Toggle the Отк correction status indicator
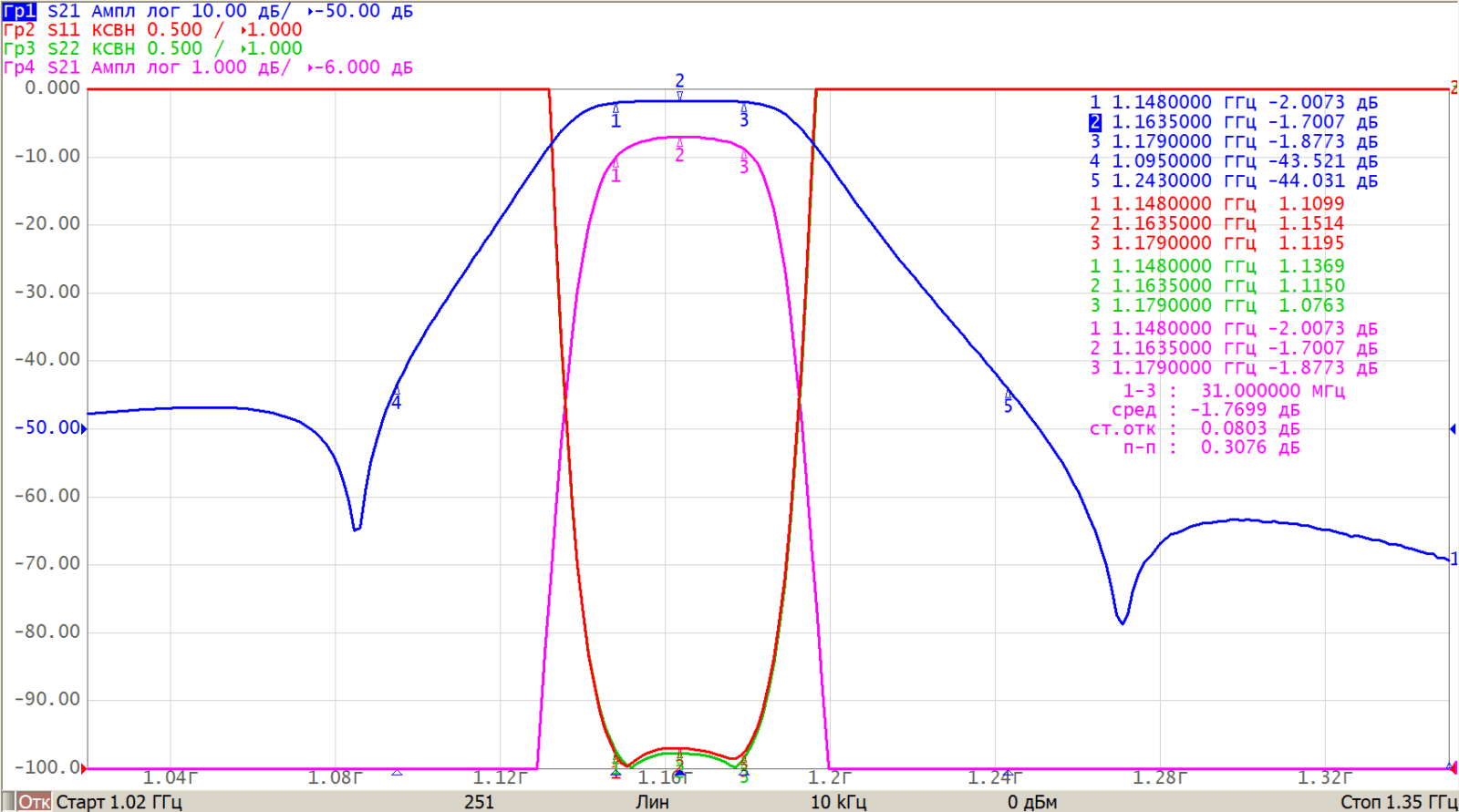Screen dimensions: 1459x812 click(x=35, y=802)
